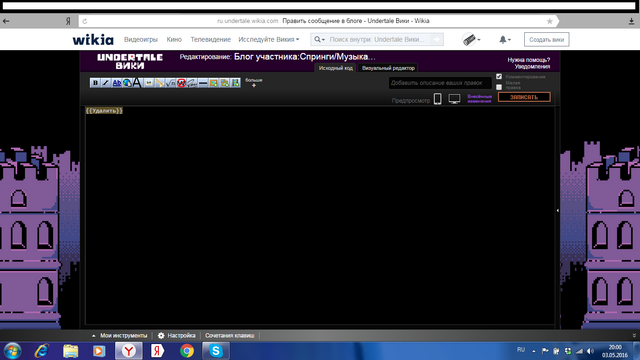Expand Больше toolbar options
The image size is (640, 360).
253,82
